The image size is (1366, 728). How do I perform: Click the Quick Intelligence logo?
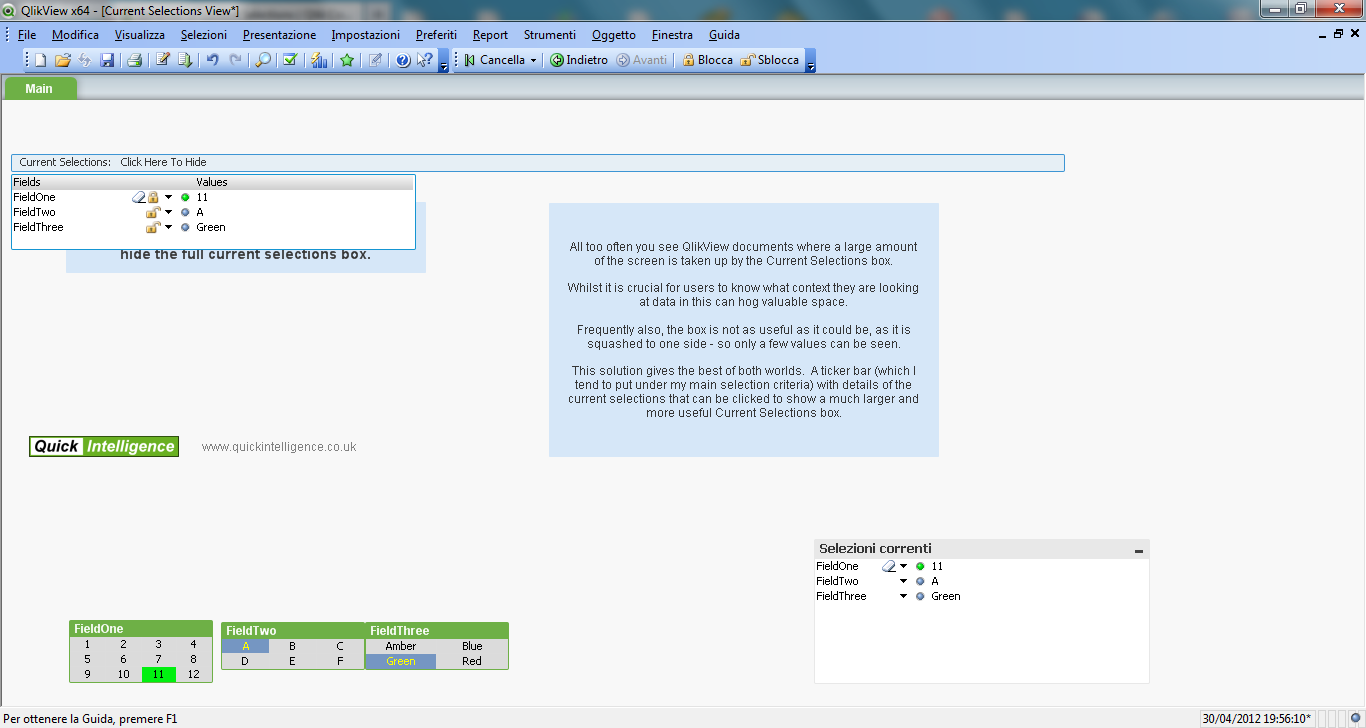tap(104, 447)
